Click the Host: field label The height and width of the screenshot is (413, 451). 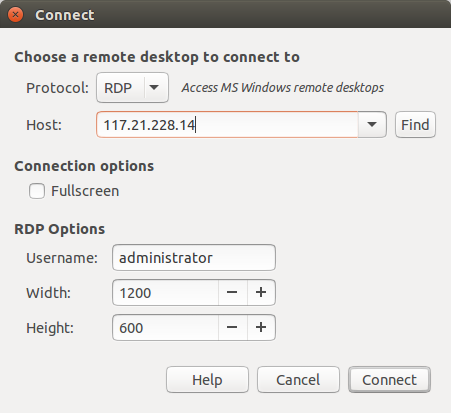tap(44, 125)
